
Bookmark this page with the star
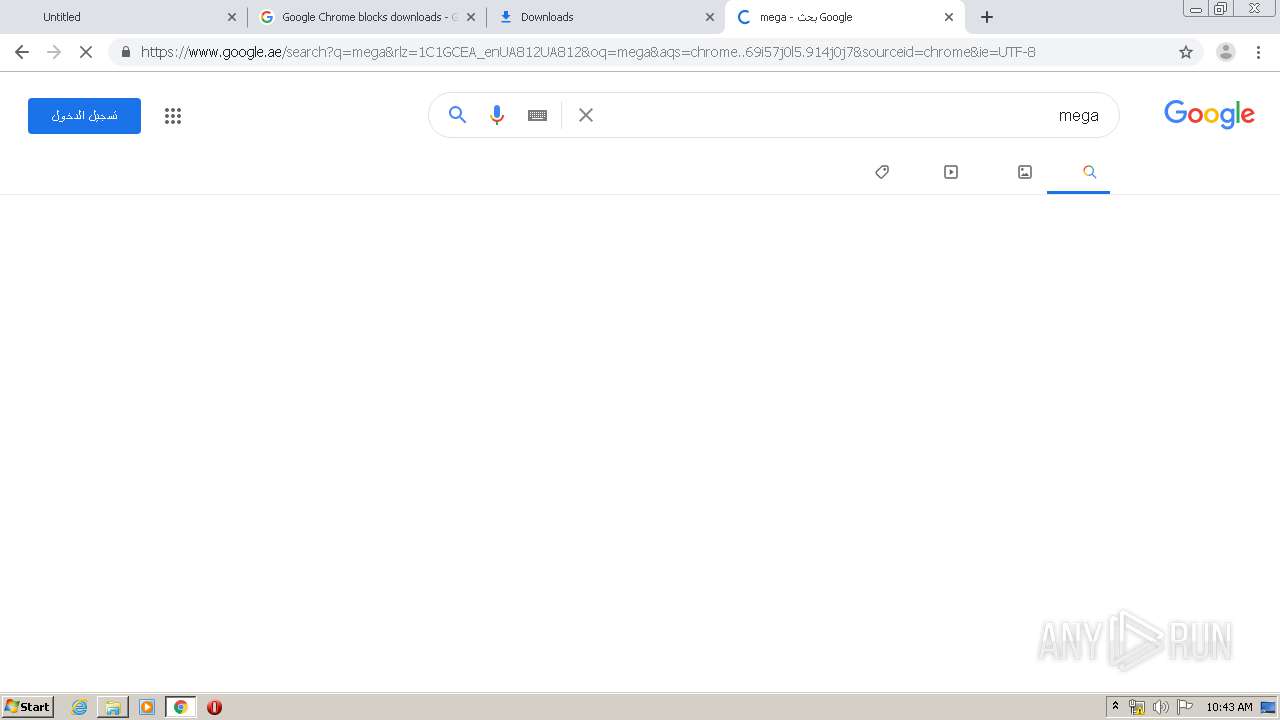click(x=1186, y=52)
